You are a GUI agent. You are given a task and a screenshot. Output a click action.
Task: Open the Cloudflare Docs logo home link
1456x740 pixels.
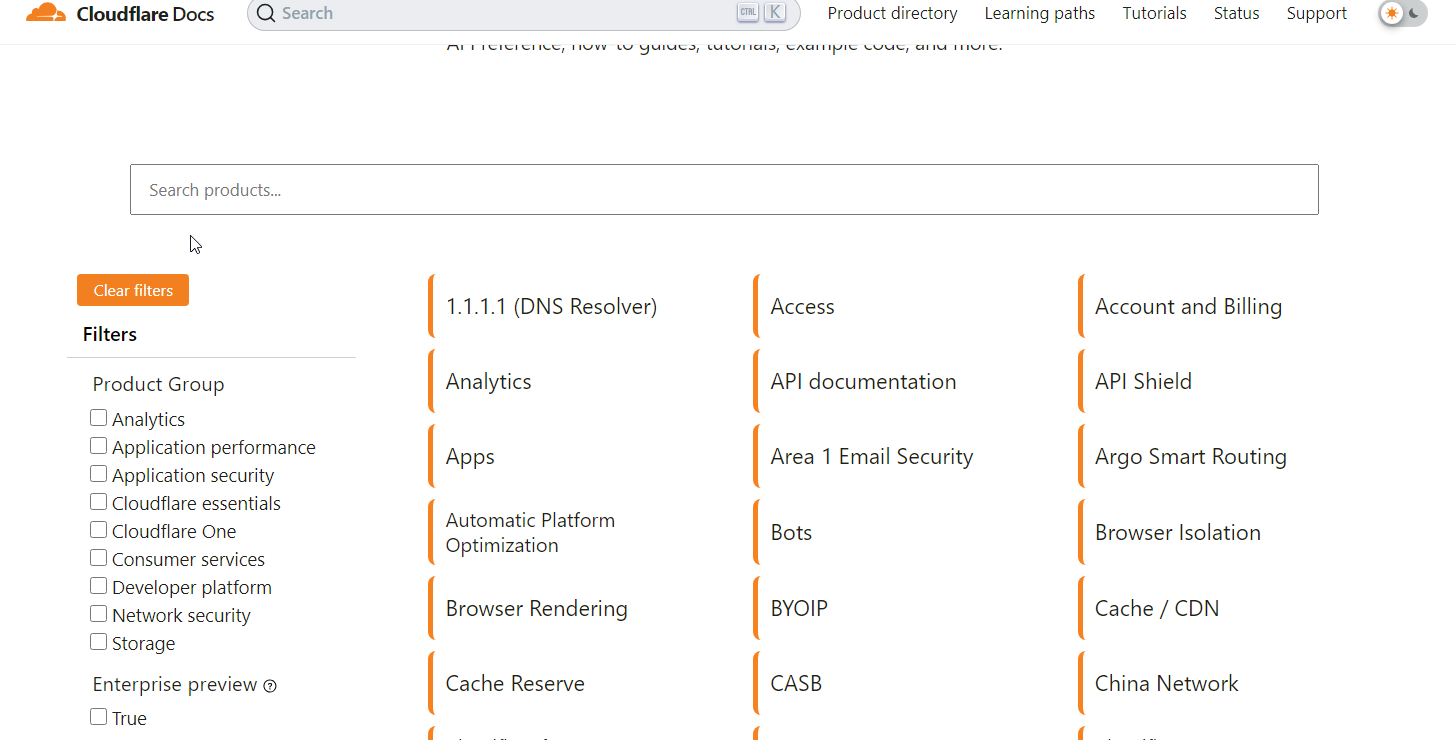(120, 14)
